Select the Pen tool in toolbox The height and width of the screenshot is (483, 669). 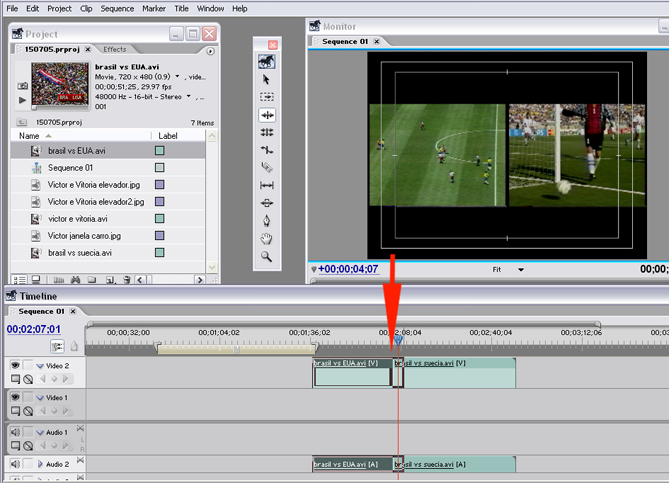coord(267,220)
